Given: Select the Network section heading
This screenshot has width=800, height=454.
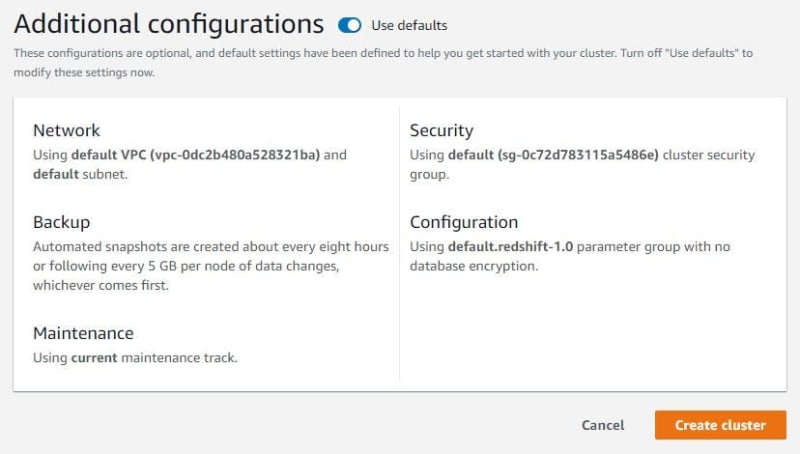Looking at the screenshot, I should coord(66,130).
